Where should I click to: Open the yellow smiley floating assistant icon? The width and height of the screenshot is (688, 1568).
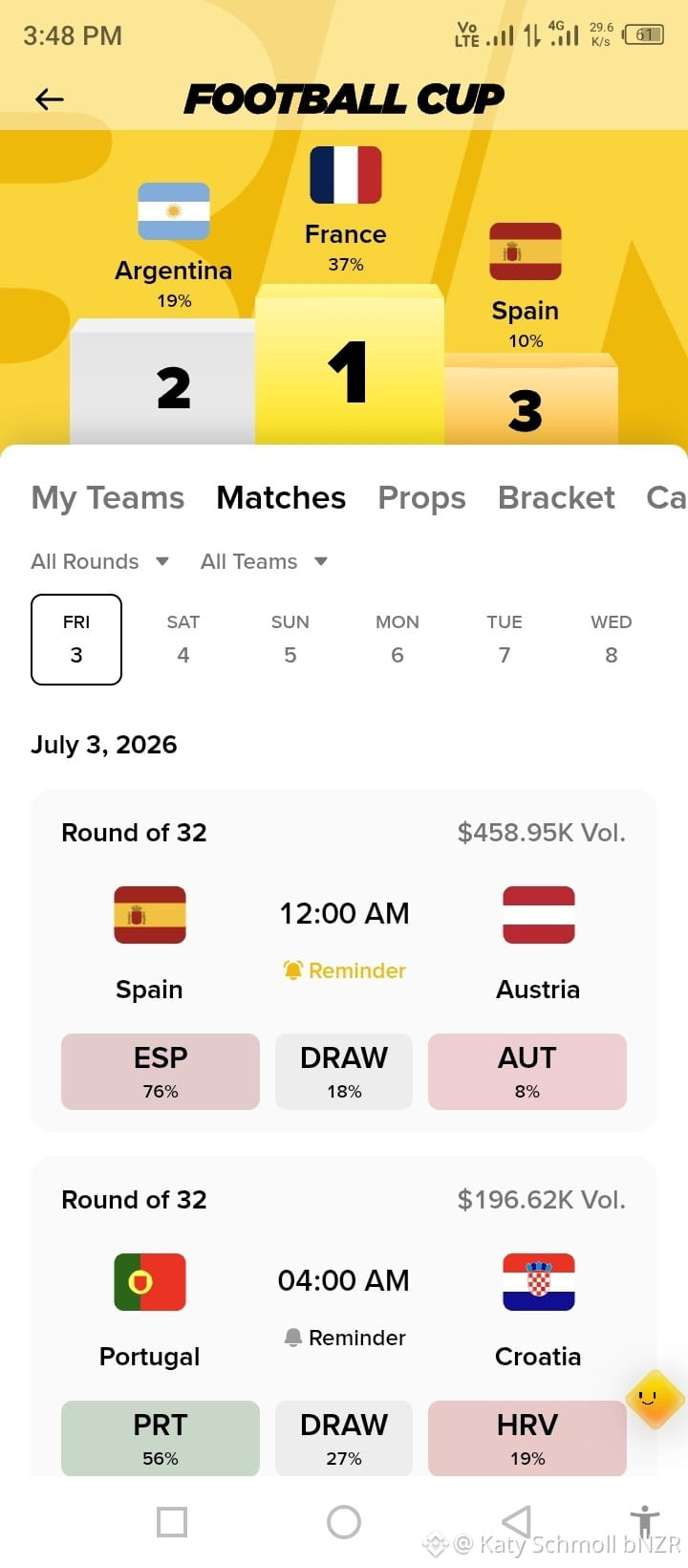coord(655,1399)
